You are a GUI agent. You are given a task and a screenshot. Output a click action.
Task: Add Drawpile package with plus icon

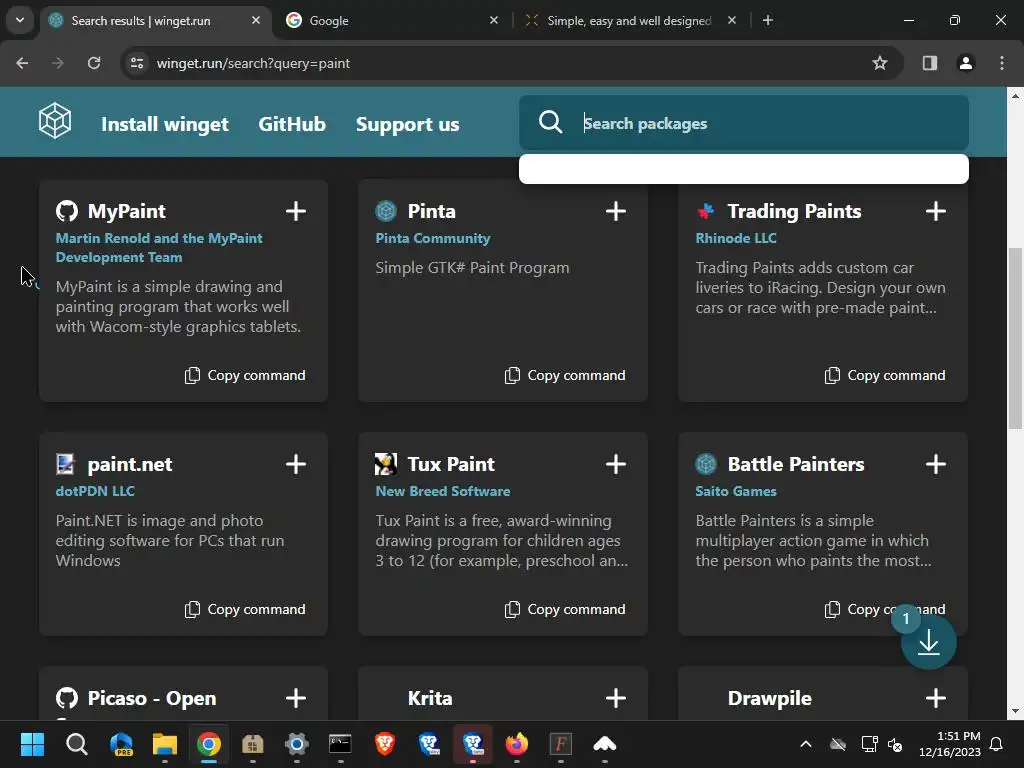click(936, 698)
